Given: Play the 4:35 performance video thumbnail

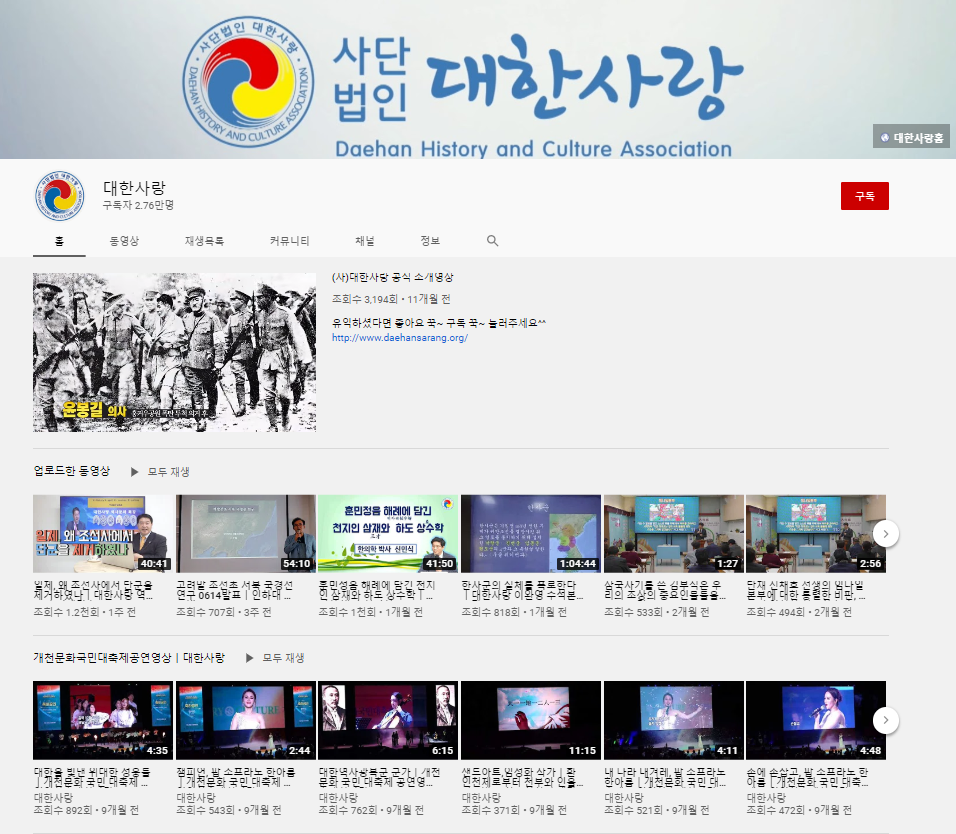Looking at the screenshot, I should tap(102, 721).
